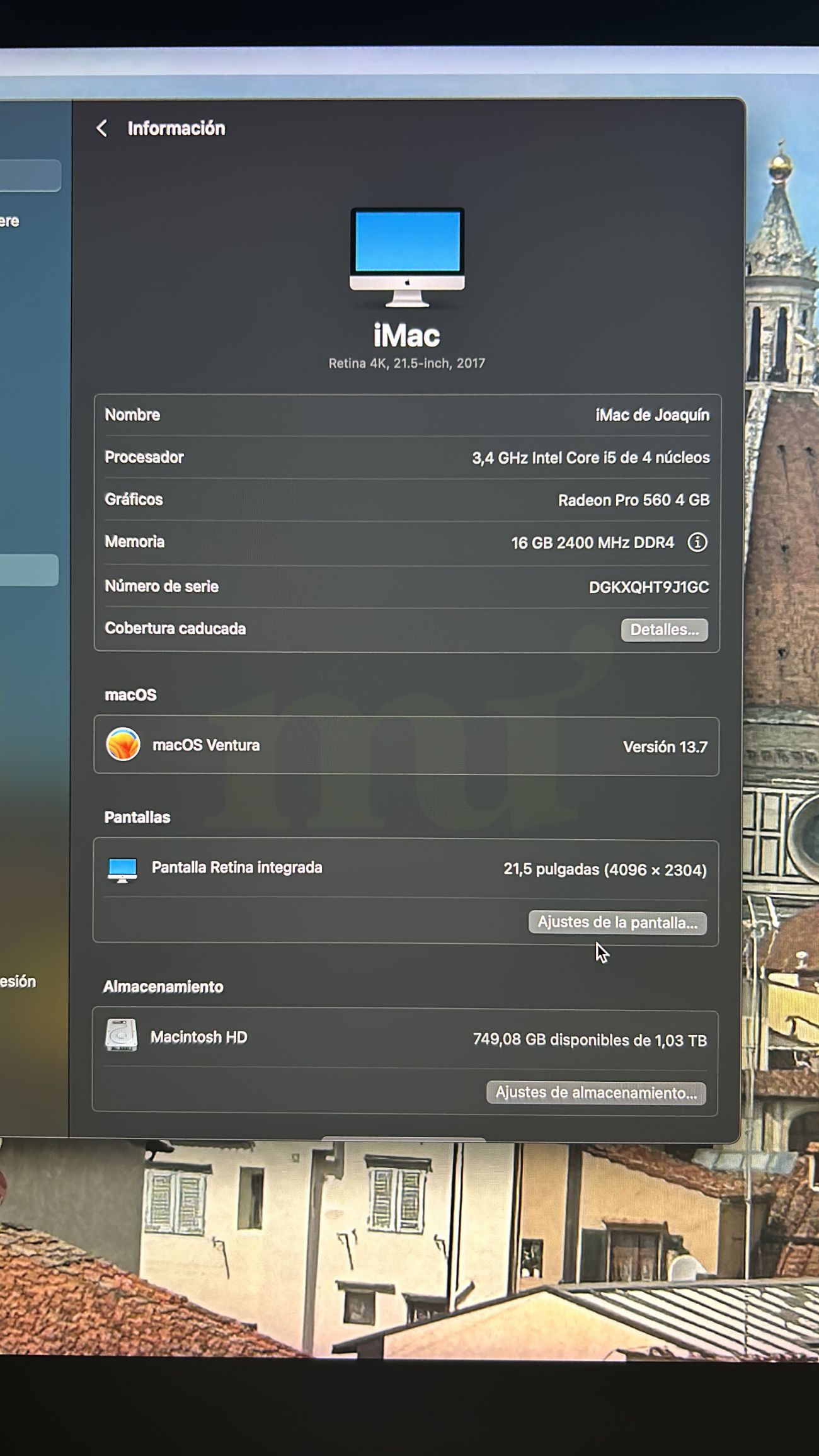Viewport: 819px width, 1456px height.
Task: Click the "Nombre" row label
Action: tap(132, 415)
